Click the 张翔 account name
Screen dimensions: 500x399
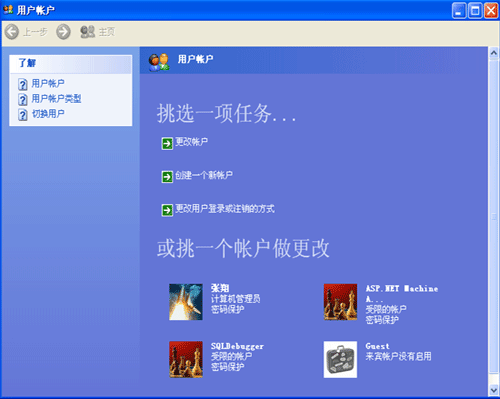[220, 288]
